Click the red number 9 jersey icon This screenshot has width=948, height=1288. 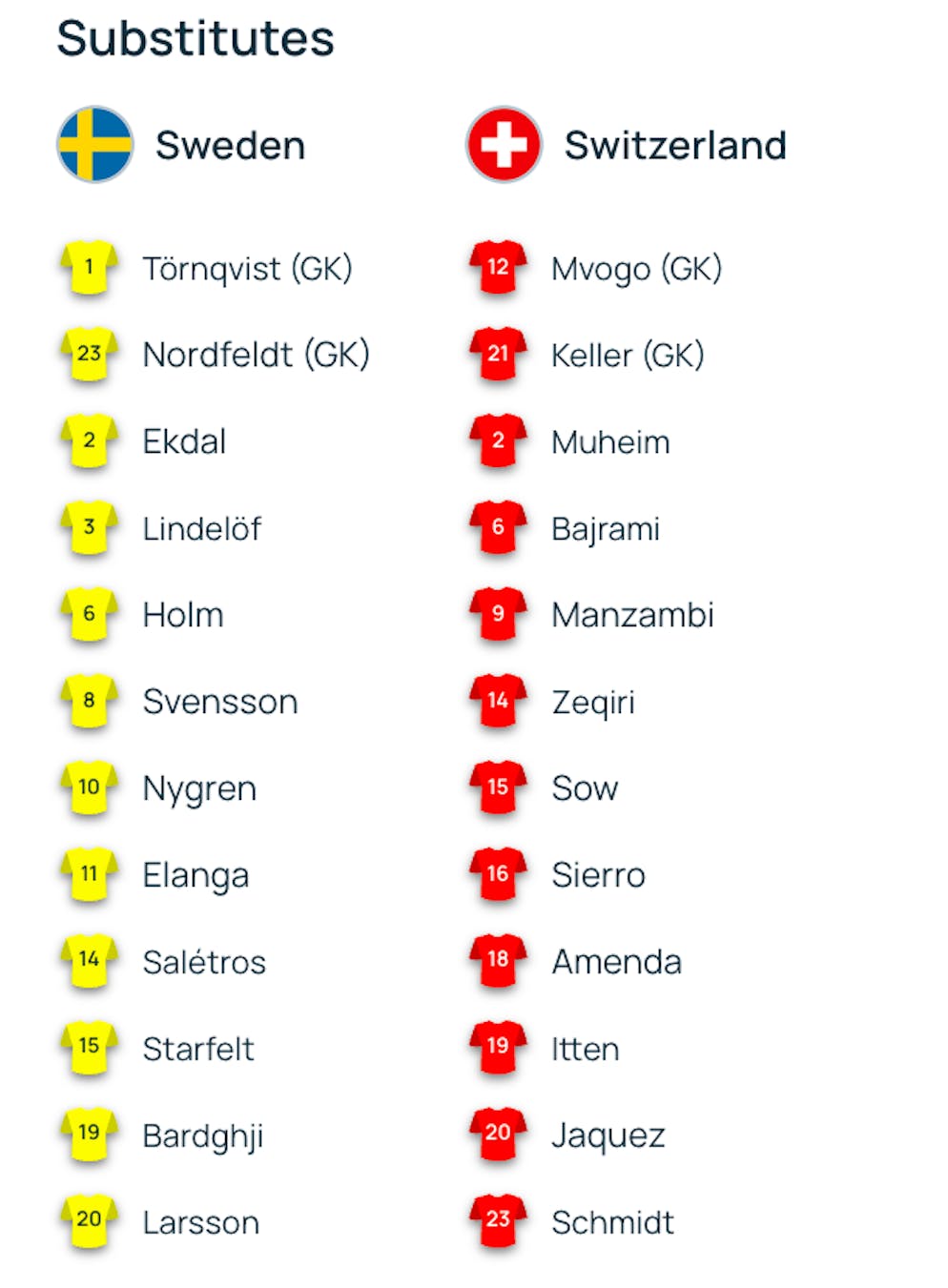click(498, 614)
